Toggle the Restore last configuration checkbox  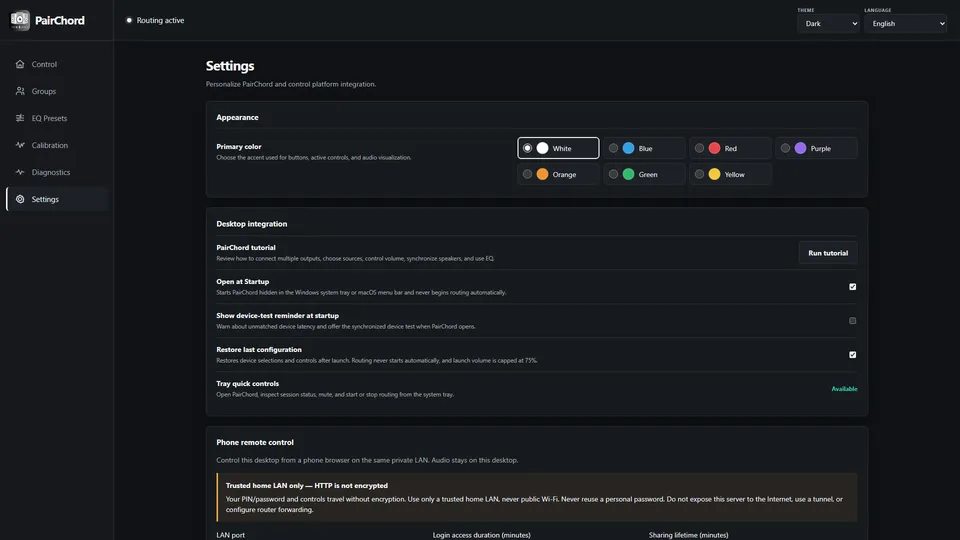(x=853, y=354)
